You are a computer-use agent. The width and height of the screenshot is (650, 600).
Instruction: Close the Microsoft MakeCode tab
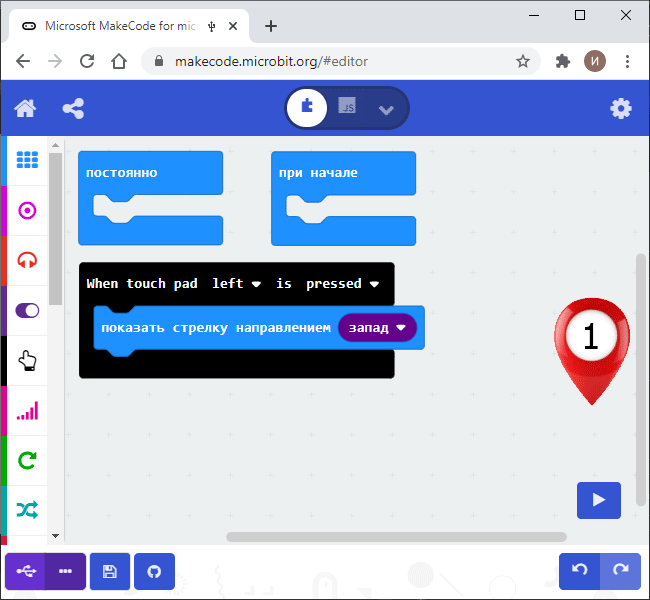tap(233, 26)
